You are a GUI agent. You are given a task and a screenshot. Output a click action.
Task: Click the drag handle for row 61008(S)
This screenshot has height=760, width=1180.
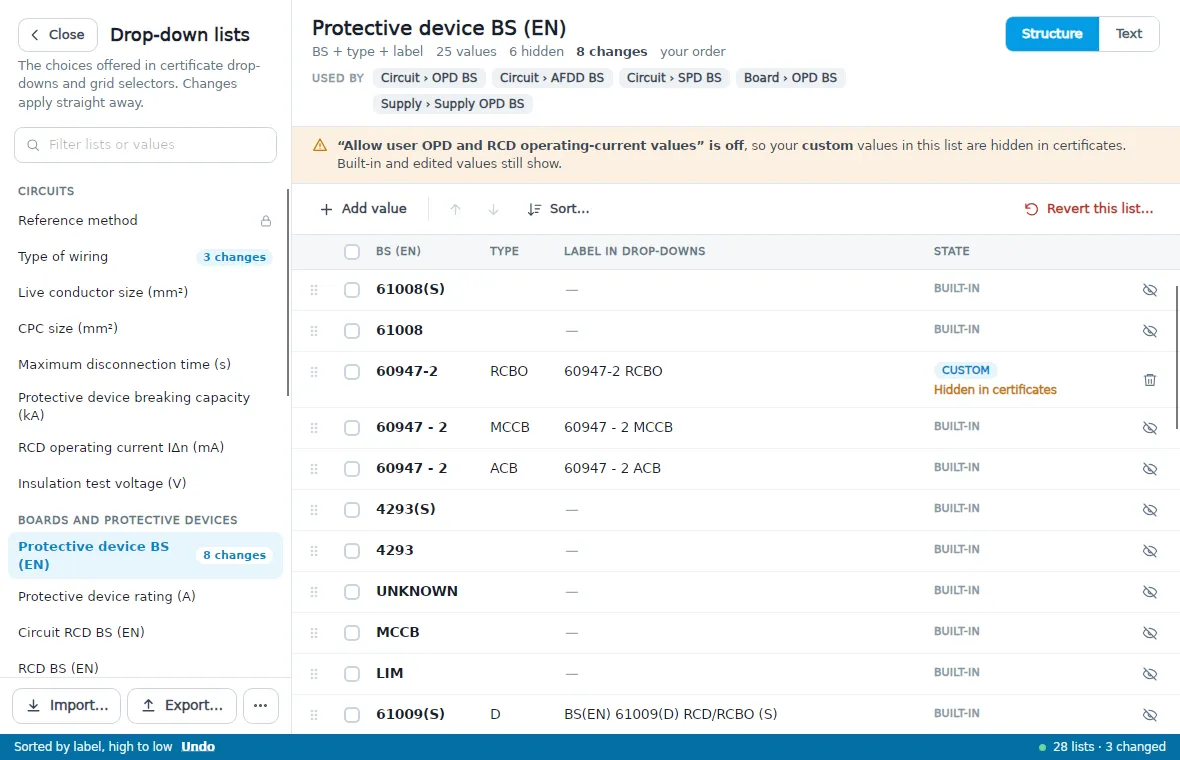point(314,290)
